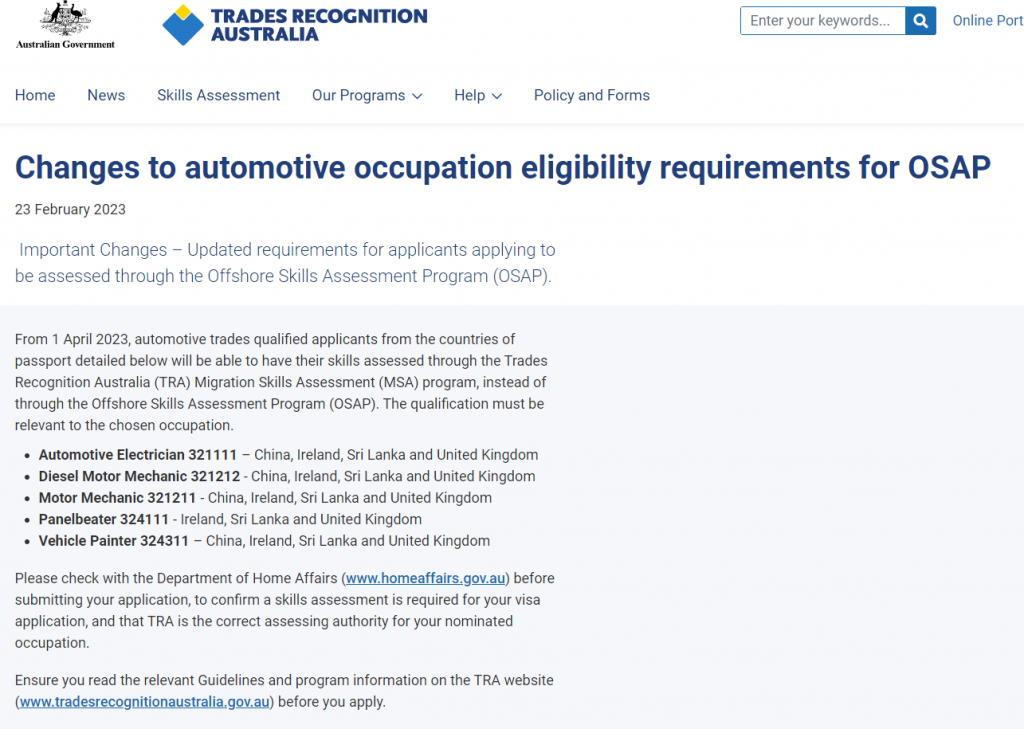Image resolution: width=1024 pixels, height=729 pixels.
Task: Follow the www.homeaffairs.gov.au link
Action: (x=427, y=578)
